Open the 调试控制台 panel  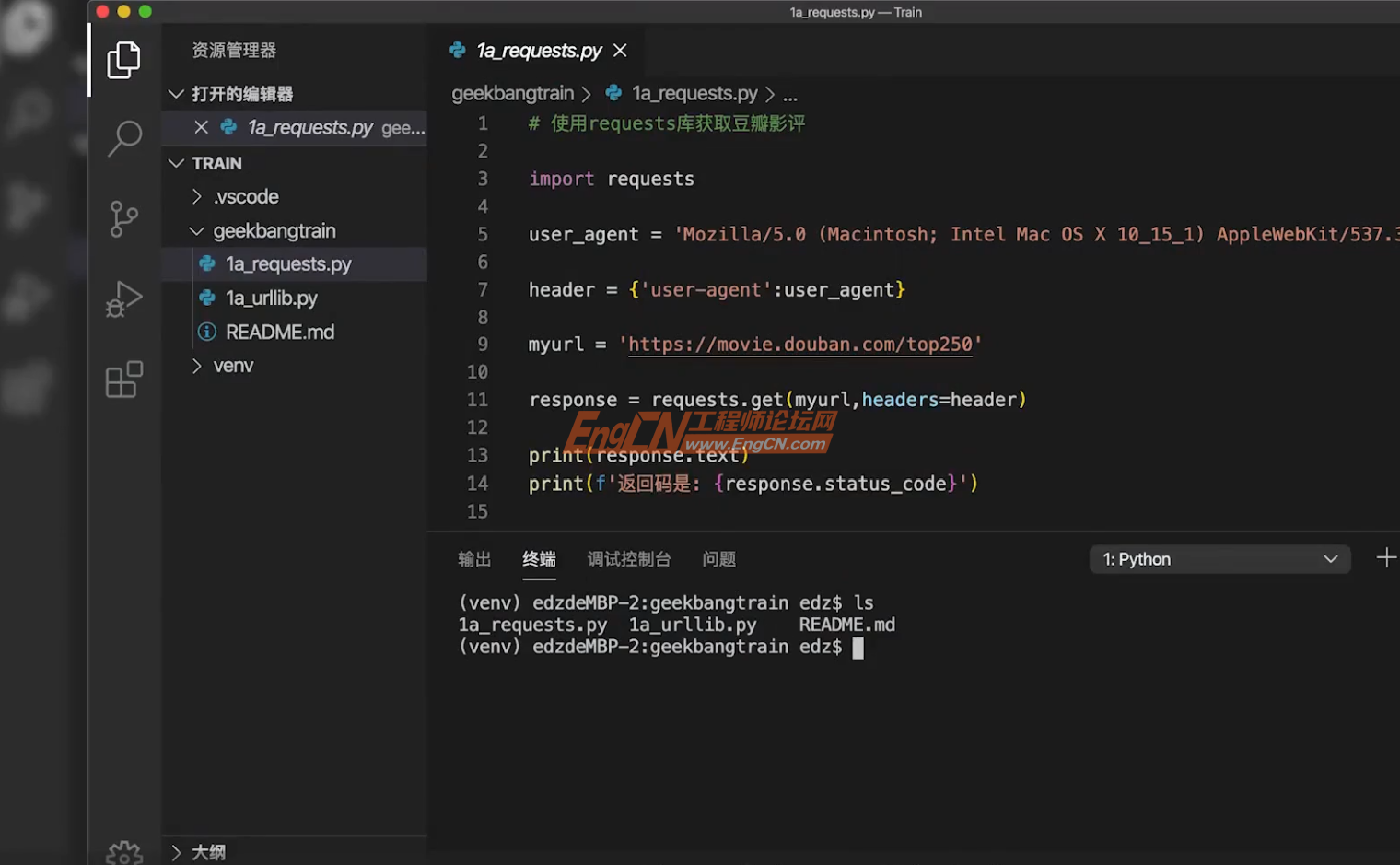[629, 559]
